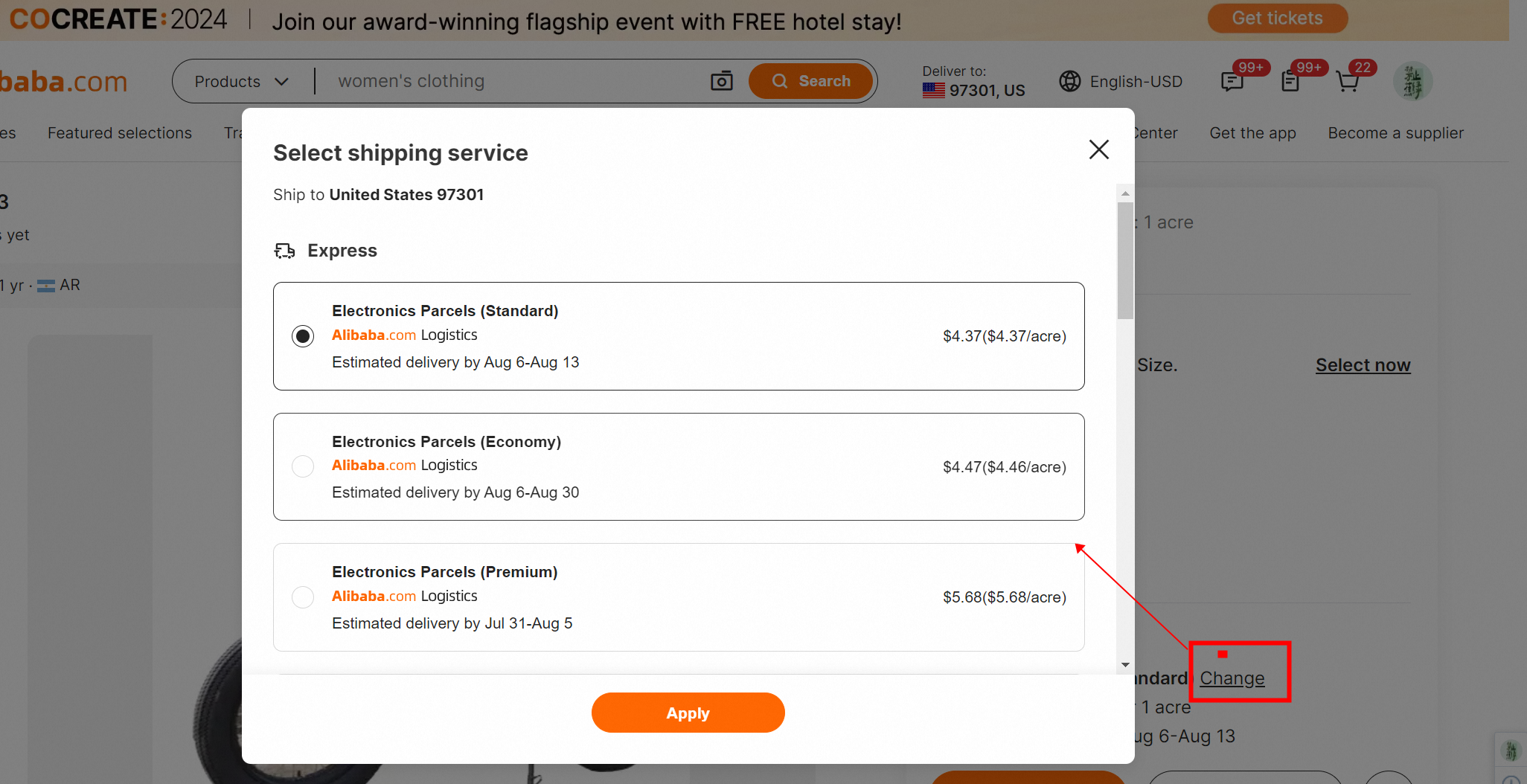The width and height of the screenshot is (1527, 784).
Task: Select Electronics Parcels (Premium) radio button
Action: (303, 597)
